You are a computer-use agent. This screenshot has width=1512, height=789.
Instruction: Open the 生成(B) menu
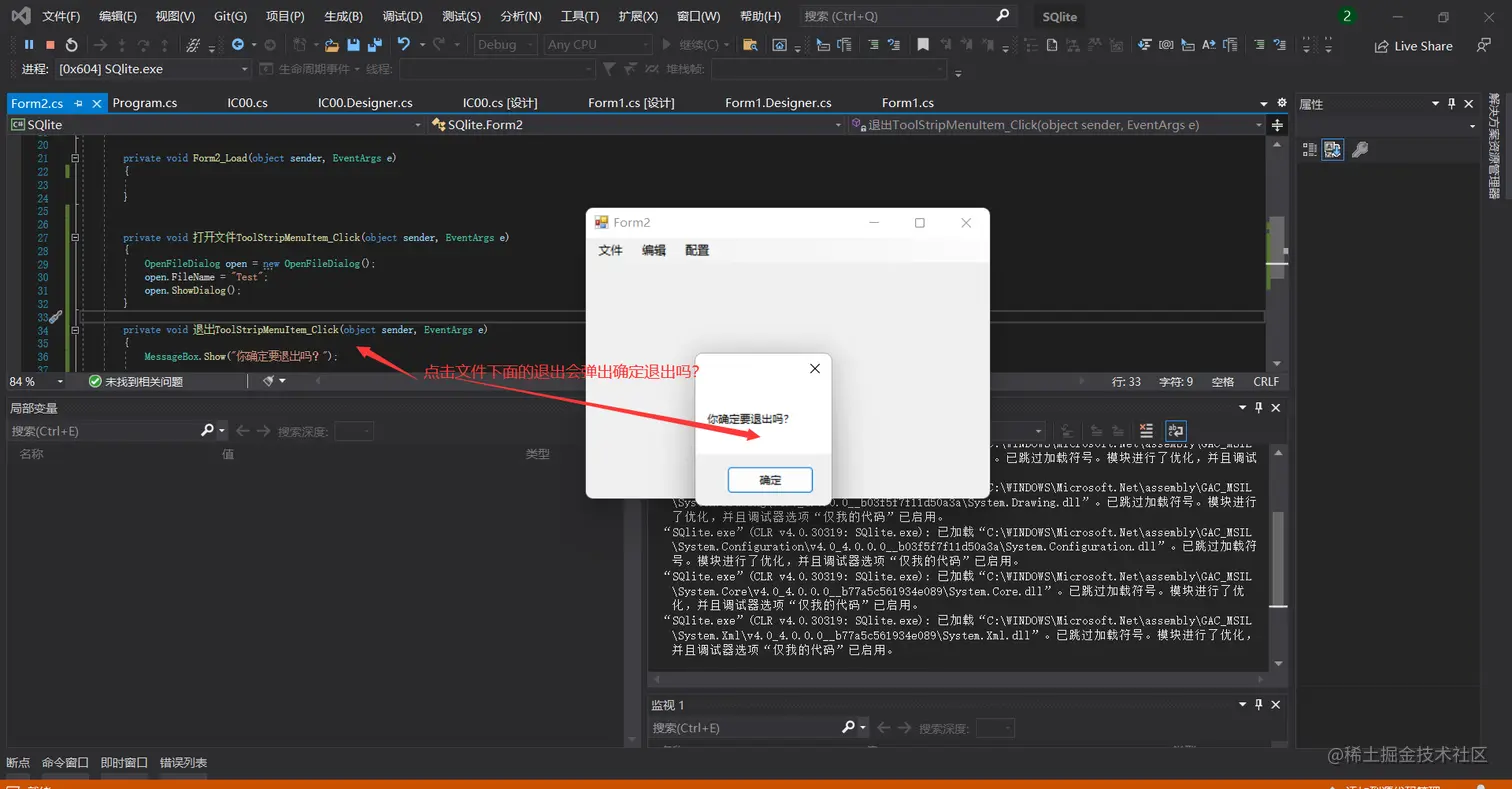(344, 16)
